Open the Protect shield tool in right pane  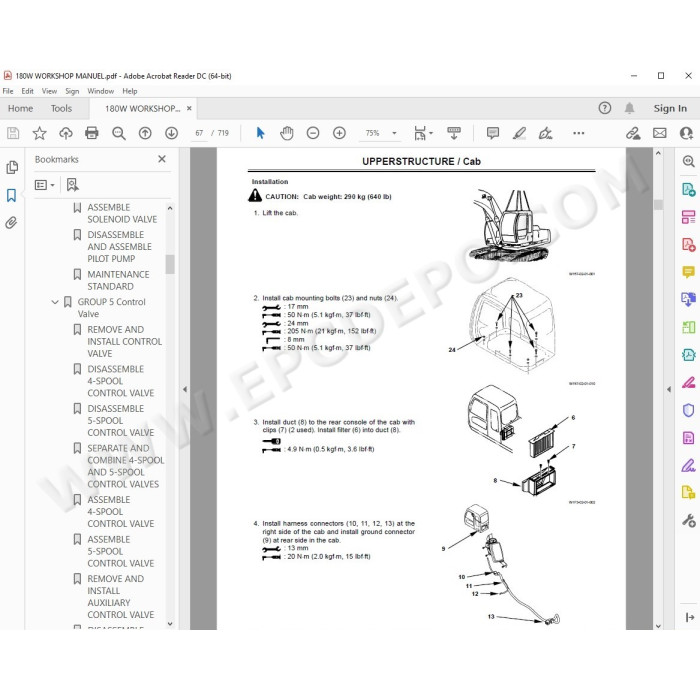click(688, 410)
